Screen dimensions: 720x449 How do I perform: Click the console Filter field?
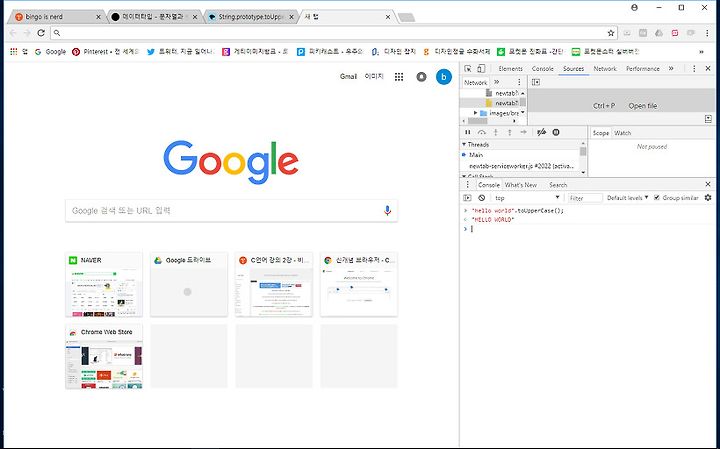click(585, 198)
